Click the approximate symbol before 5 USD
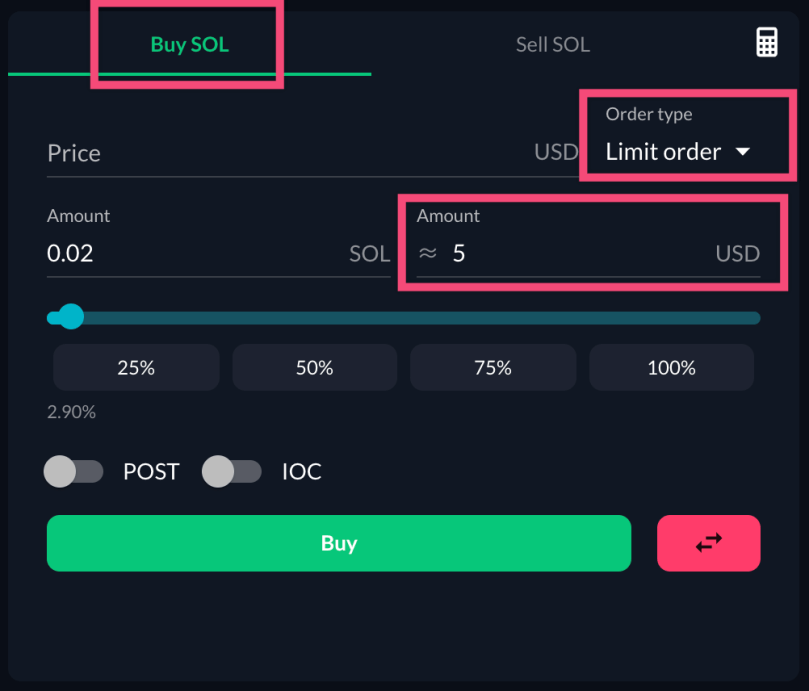The image size is (809, 691). (427, 253)
